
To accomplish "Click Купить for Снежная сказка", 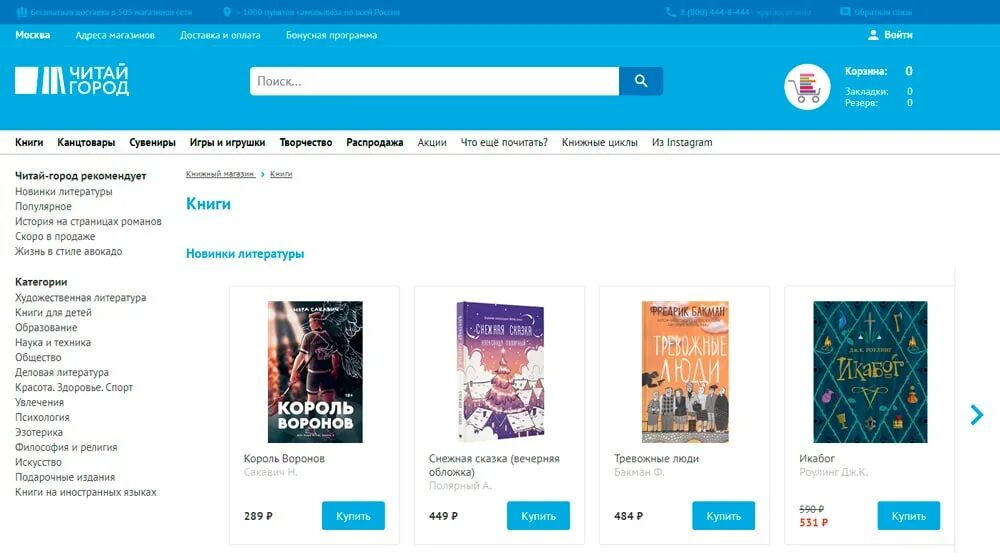I will point(538,515).
